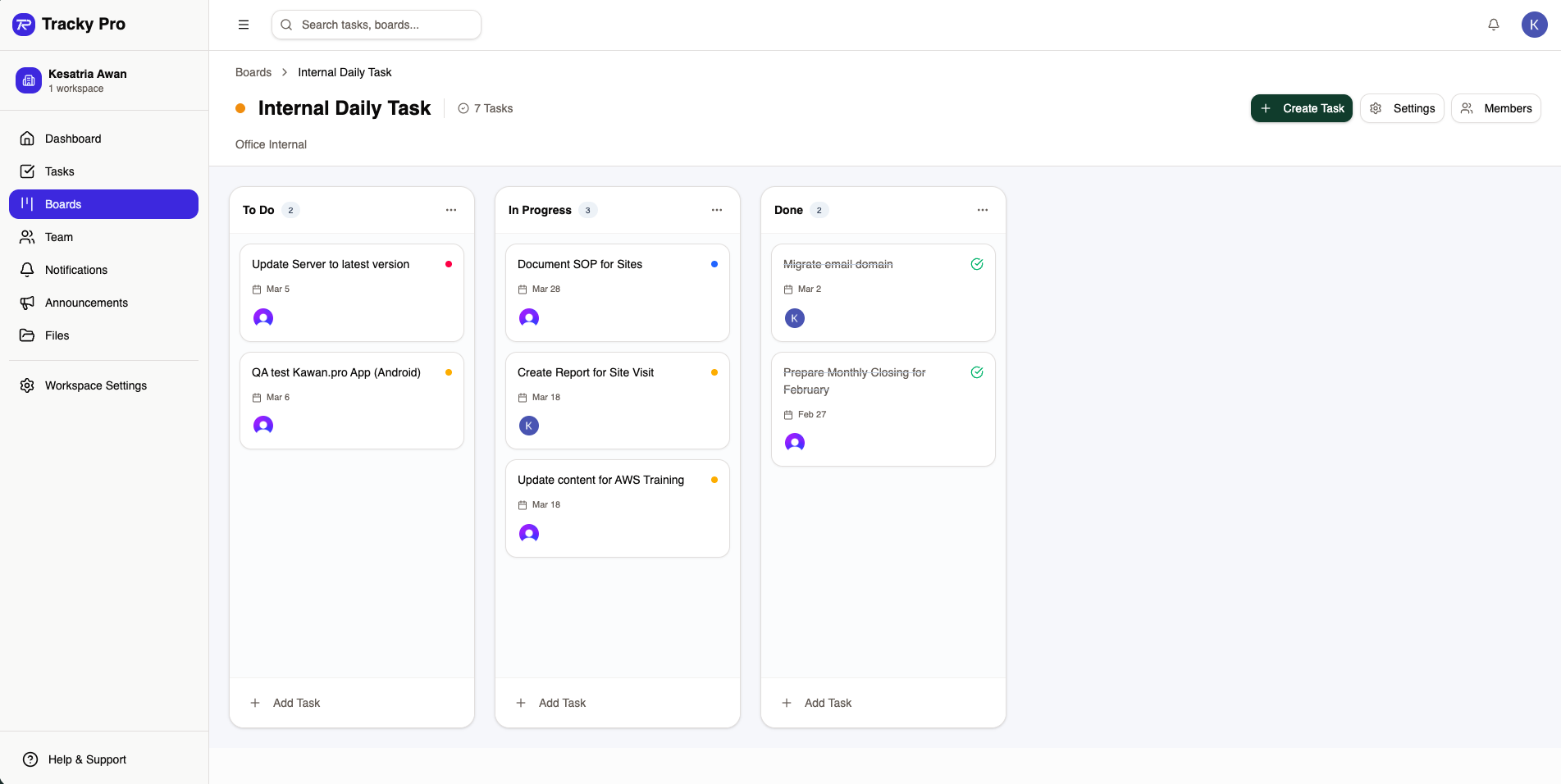Click the search tasks input field

tap(376, 25)
